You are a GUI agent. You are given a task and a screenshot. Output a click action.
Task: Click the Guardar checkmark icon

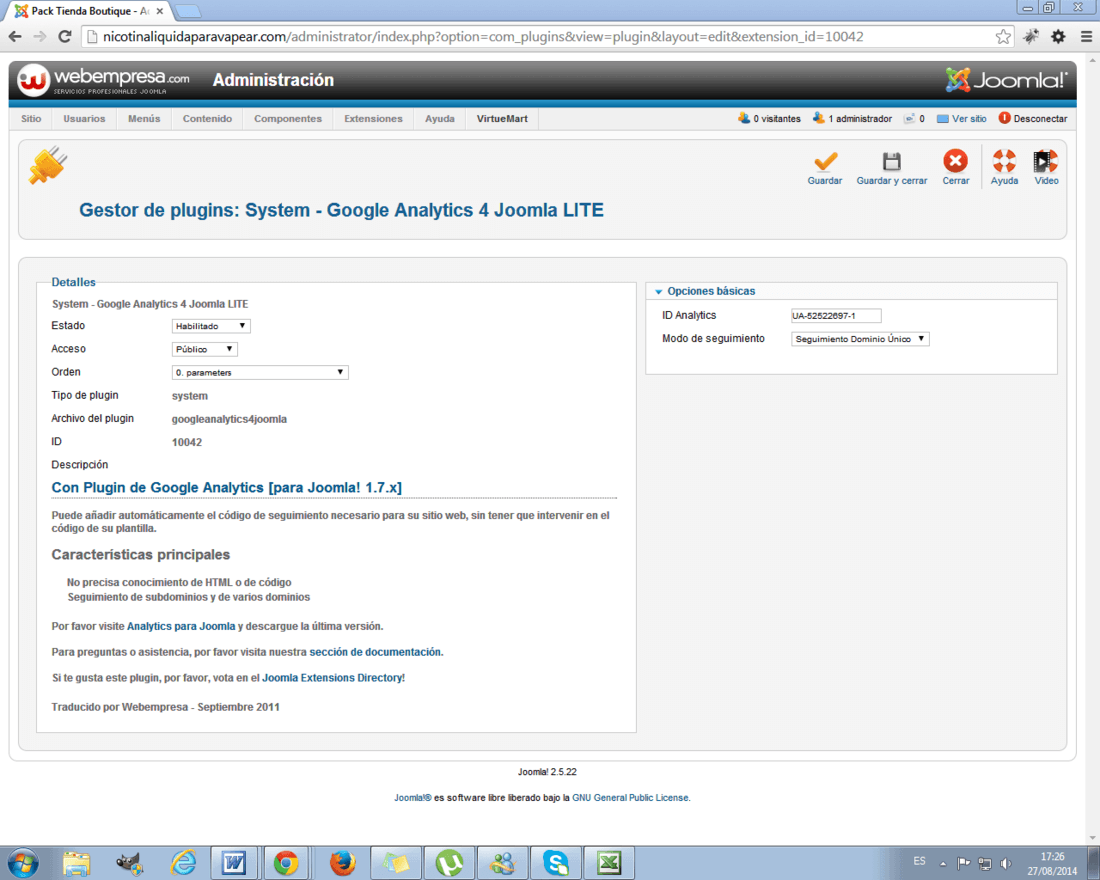[x=825, y=161]
